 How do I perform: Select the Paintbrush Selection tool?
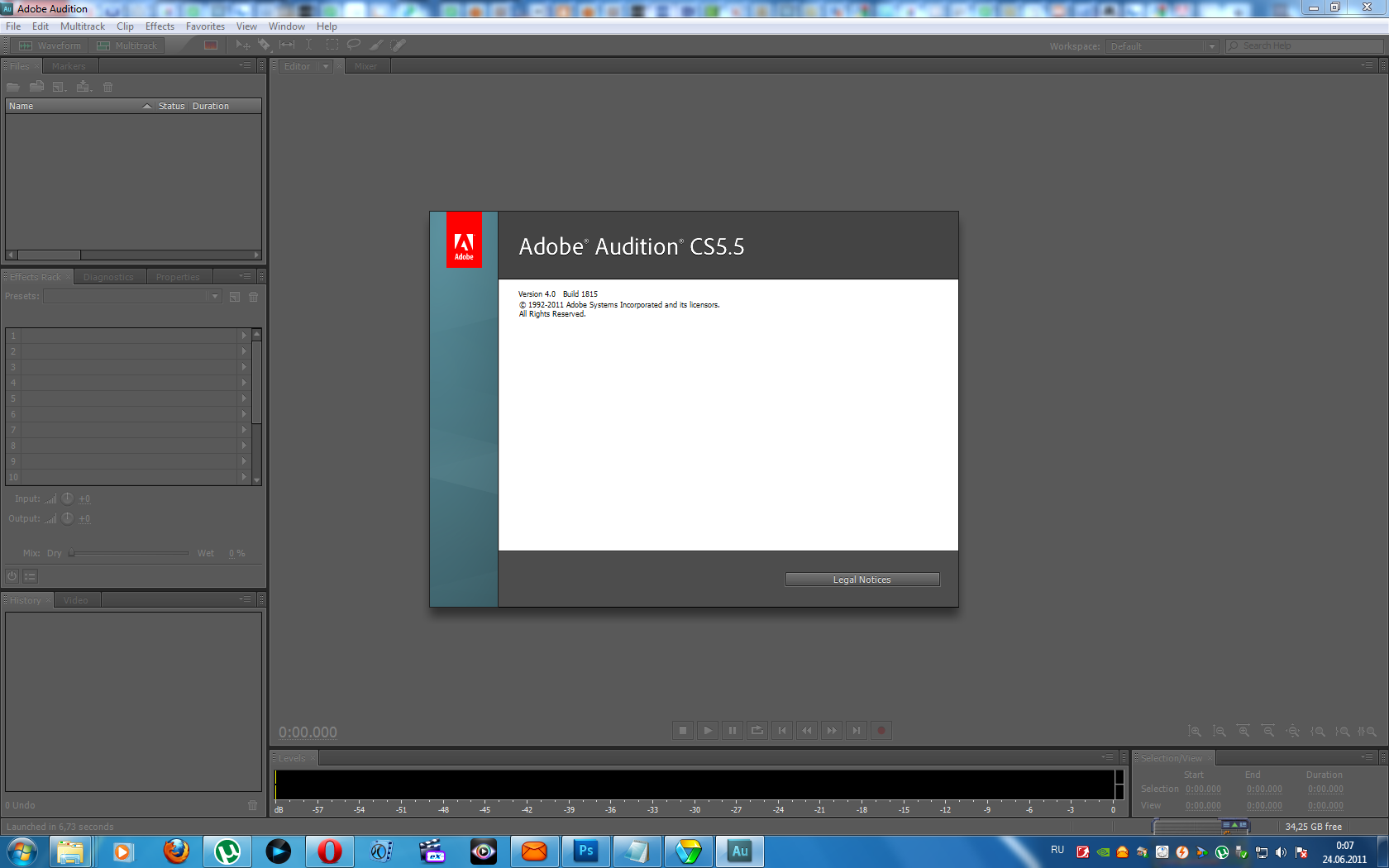(376, 45)
